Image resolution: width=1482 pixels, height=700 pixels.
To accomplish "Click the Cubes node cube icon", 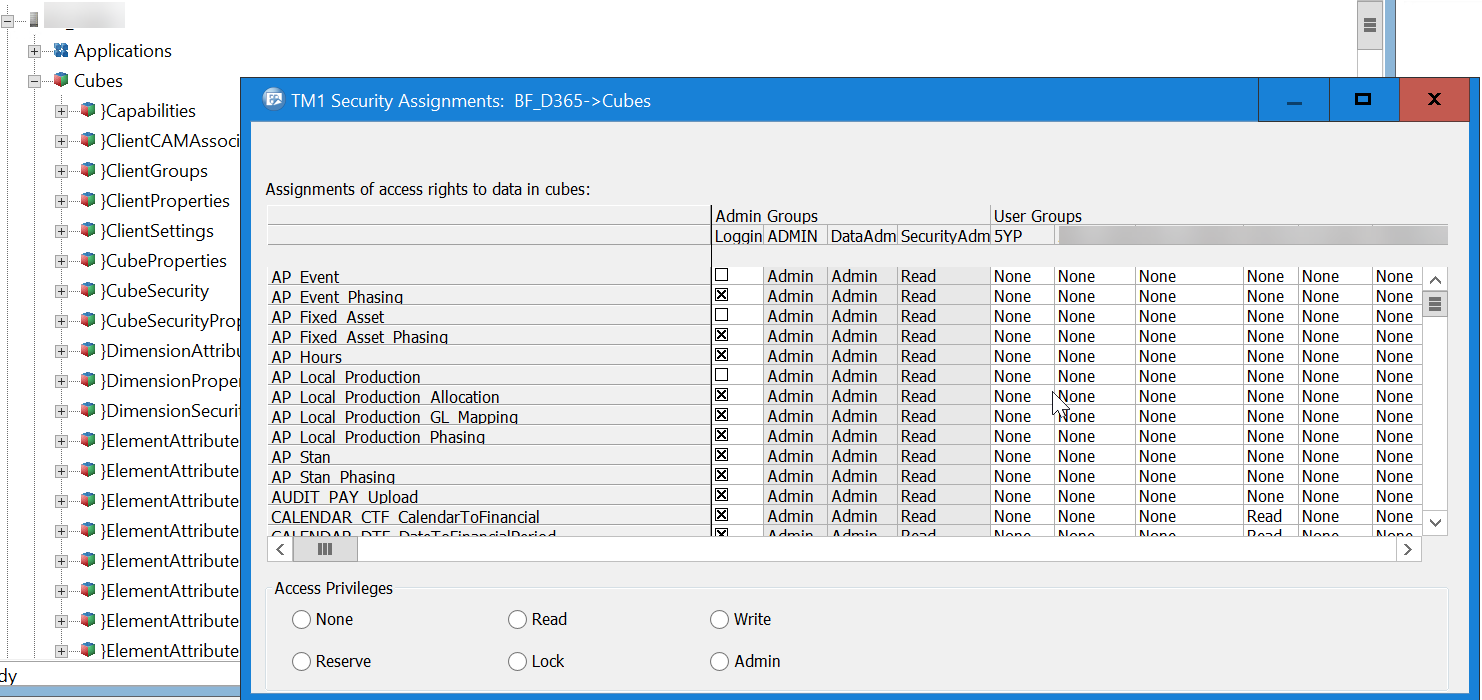I will click(61, 81).
